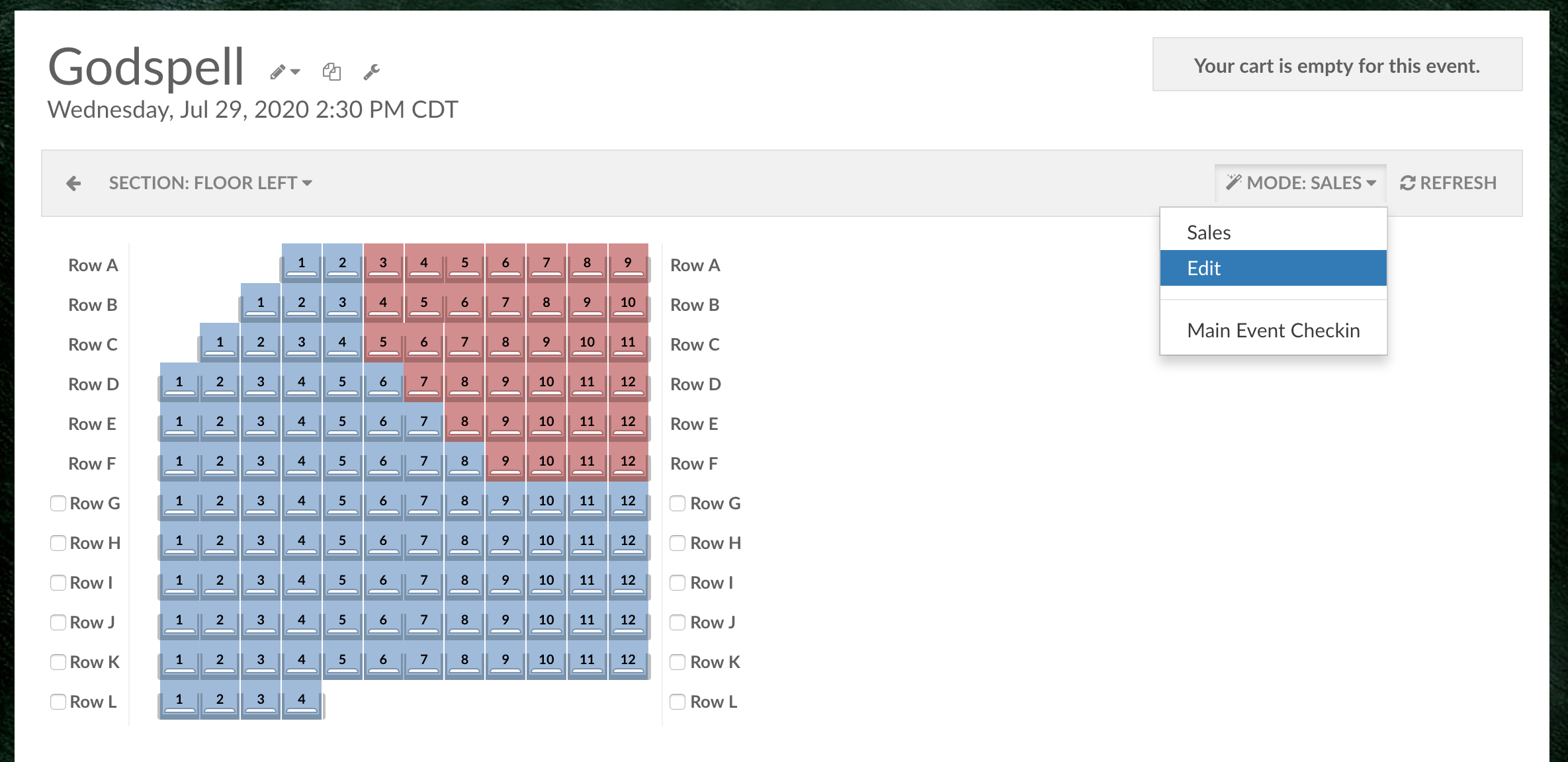Select blue seat 2 in Row A
This screenshot has width=1568, height=762.
[343, 263]
